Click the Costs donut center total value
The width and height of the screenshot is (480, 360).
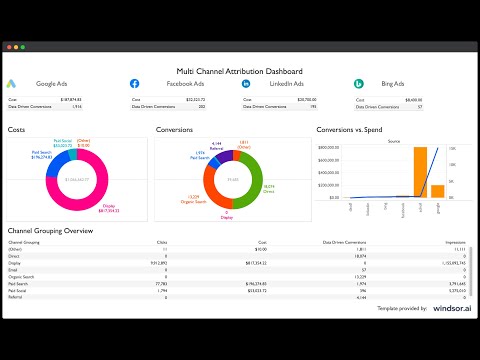(77, 180)
